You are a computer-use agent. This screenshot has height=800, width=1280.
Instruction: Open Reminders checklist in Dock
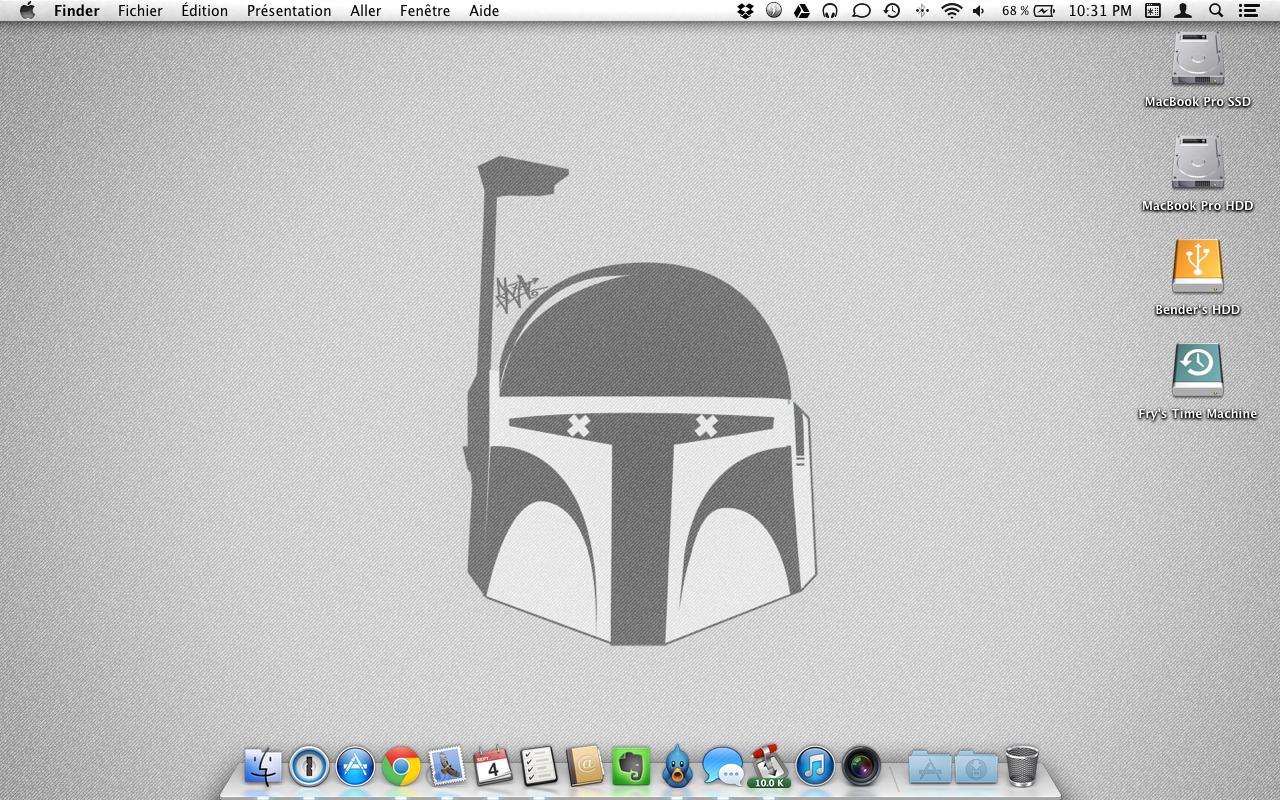pos(539,767)
